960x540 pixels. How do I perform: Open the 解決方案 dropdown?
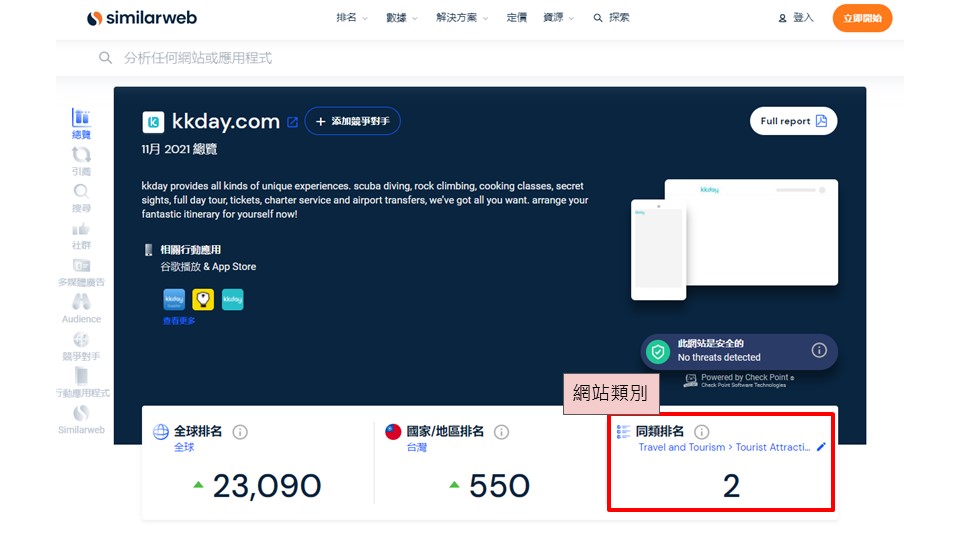[x=462, y=18]
